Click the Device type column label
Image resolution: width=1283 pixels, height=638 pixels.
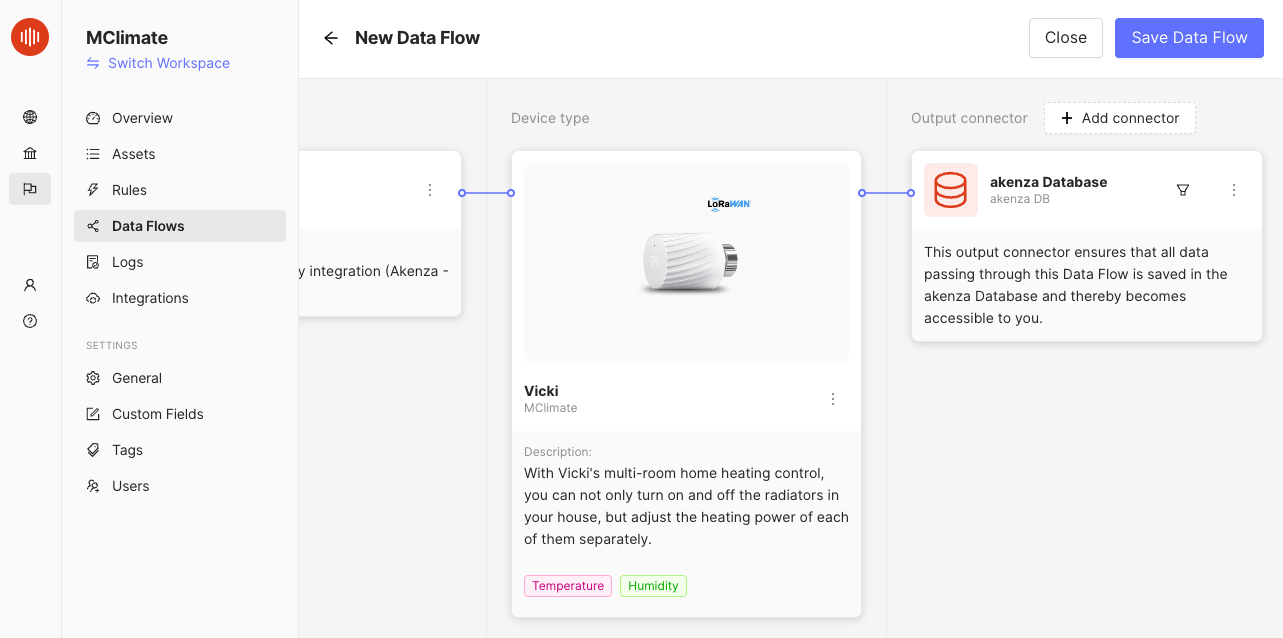(550, 118)
